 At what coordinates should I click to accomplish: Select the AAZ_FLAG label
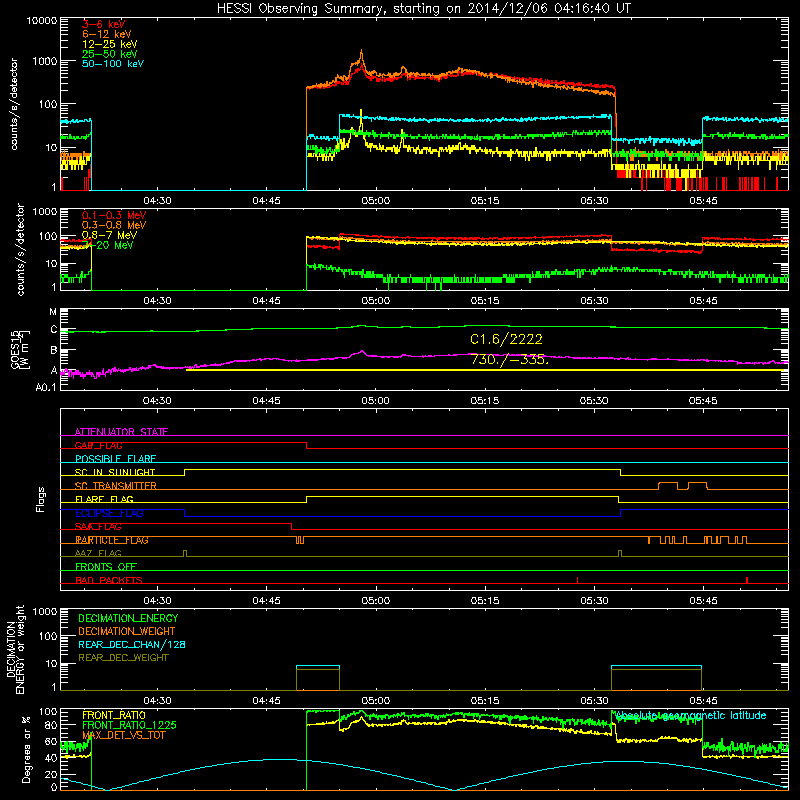click(98, 553)
